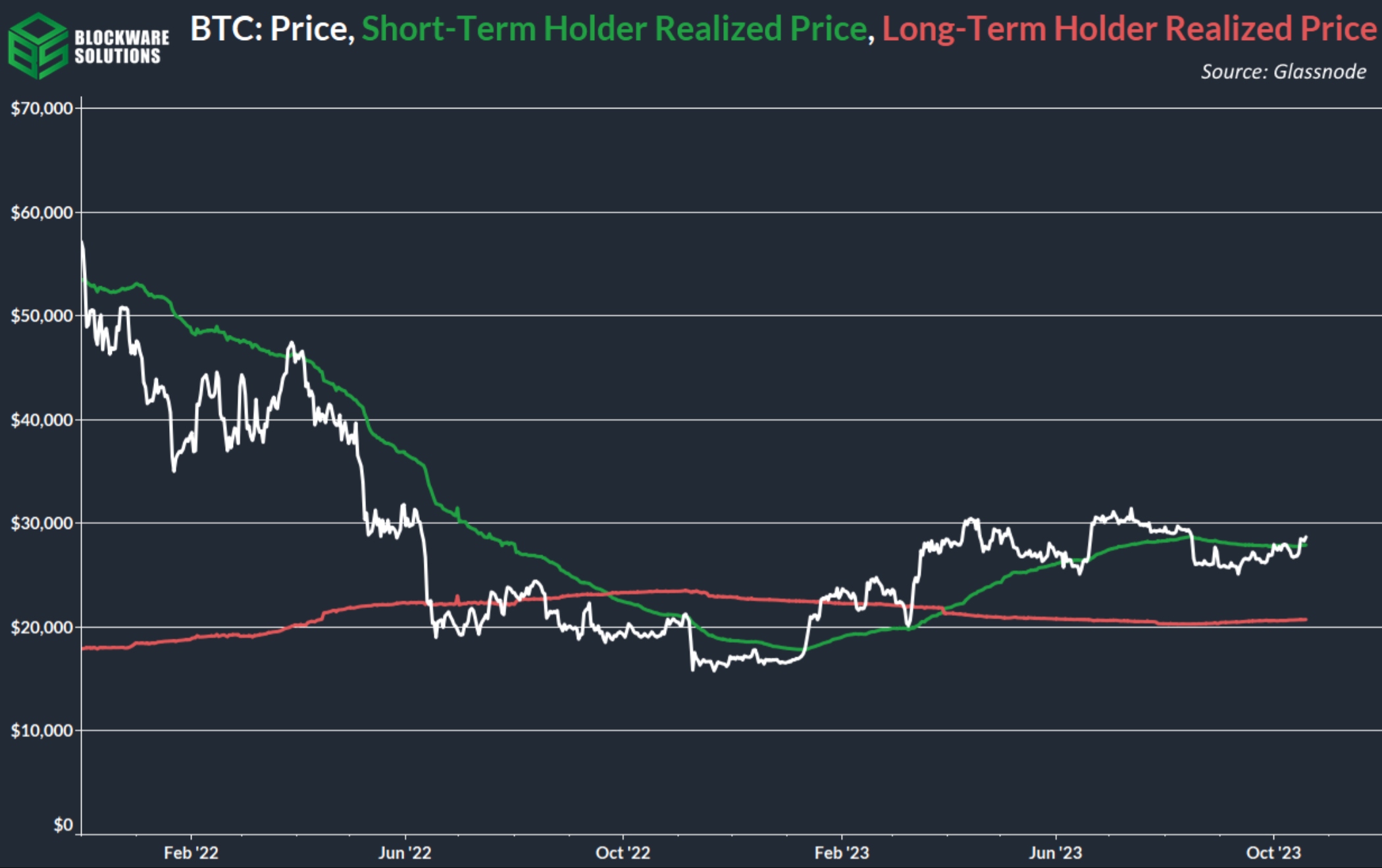Image resolution: width=1382 pixels, height=868 pixels.
Task: Click the red Long-Term Holder Realized Price legend
Action: tap(1129, 29)
